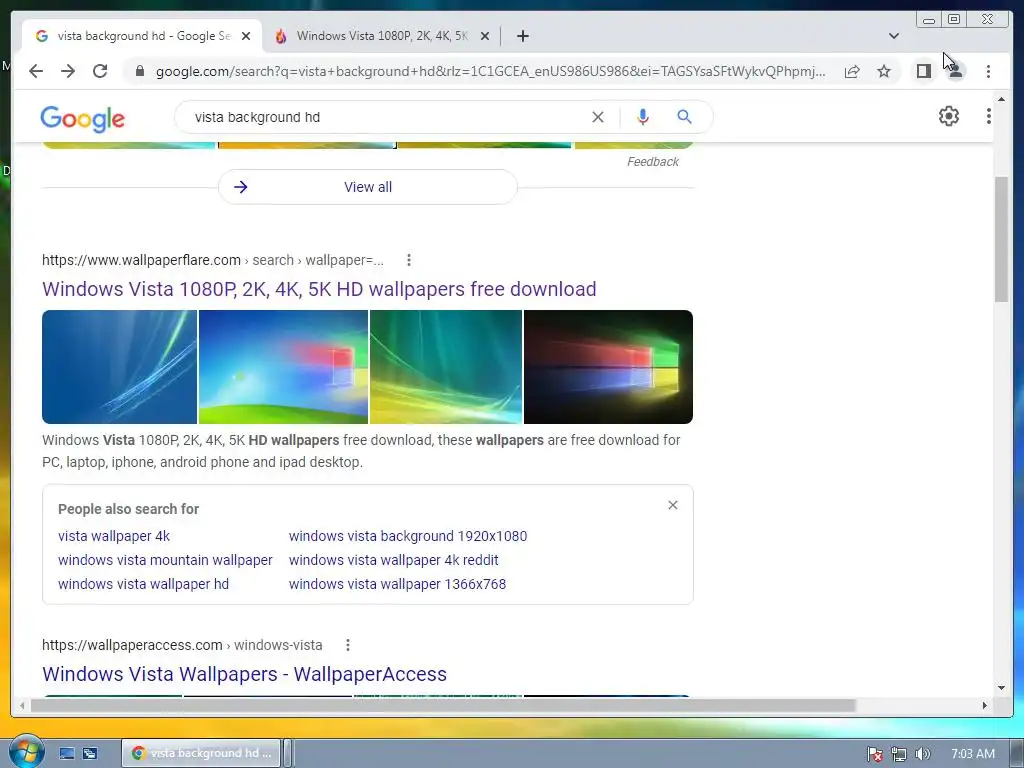
Task: Click Show desktop quick launch icon
Action: point(67,754)
